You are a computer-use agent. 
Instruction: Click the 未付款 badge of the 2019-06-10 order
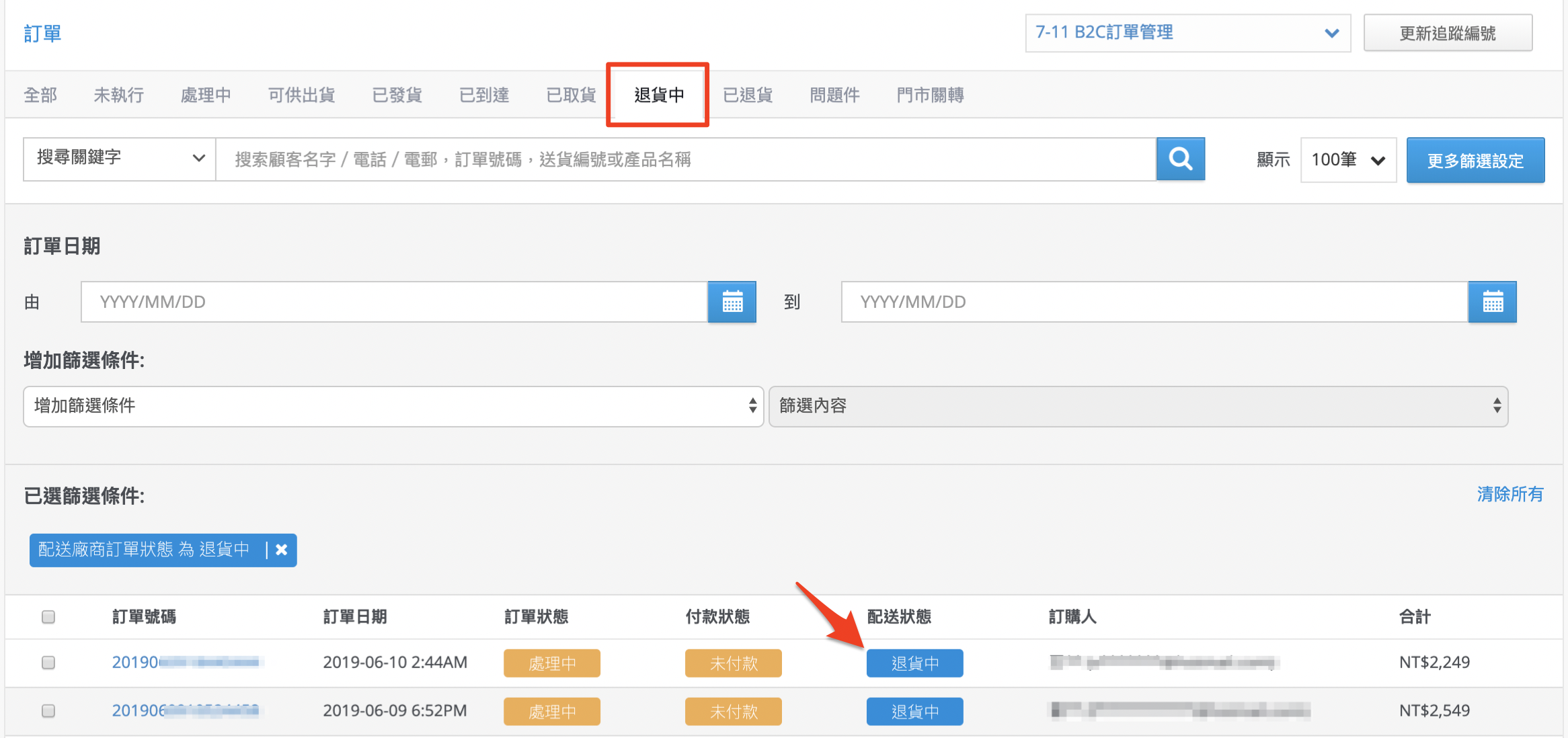[734, 663]
